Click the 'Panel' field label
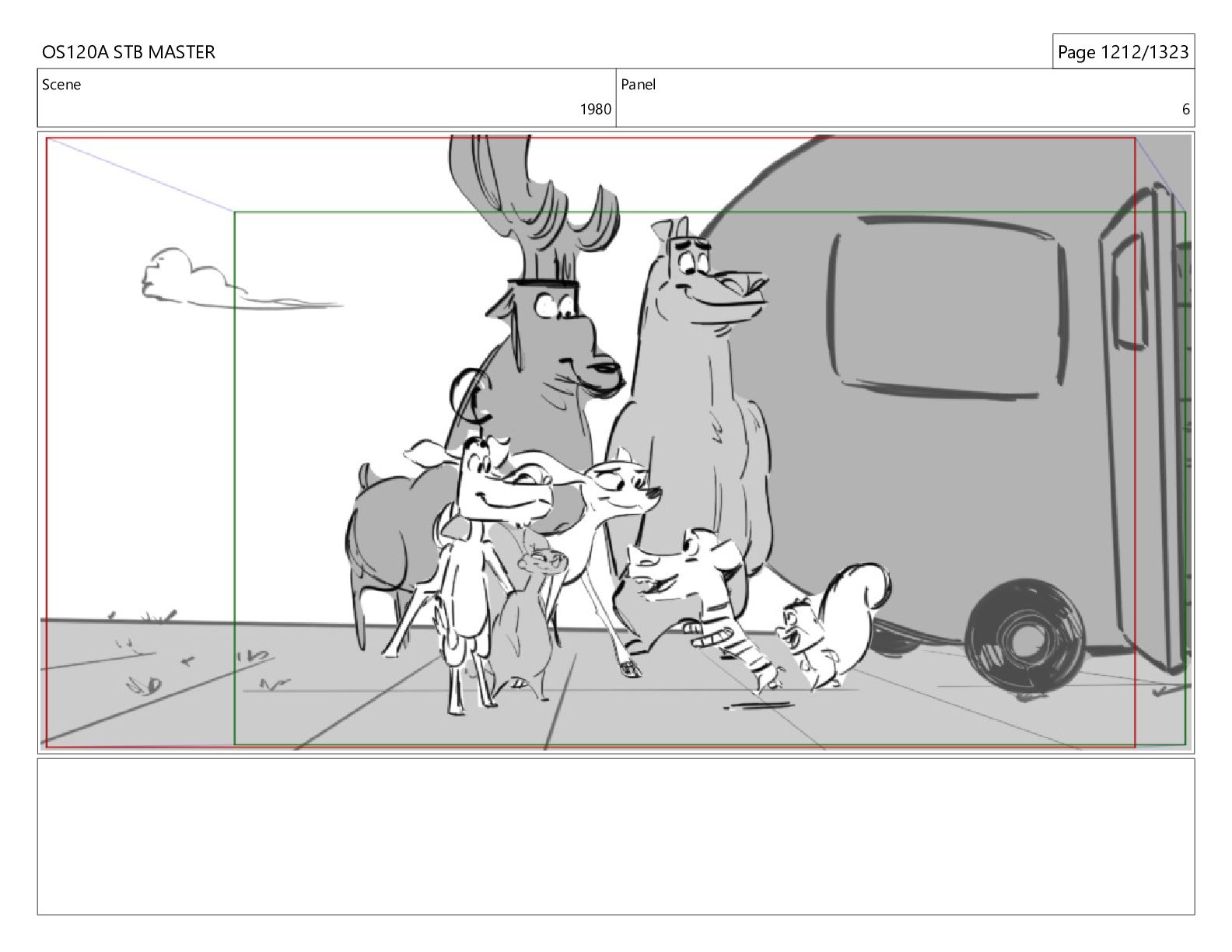1232x952 pixels. point(638,85)
